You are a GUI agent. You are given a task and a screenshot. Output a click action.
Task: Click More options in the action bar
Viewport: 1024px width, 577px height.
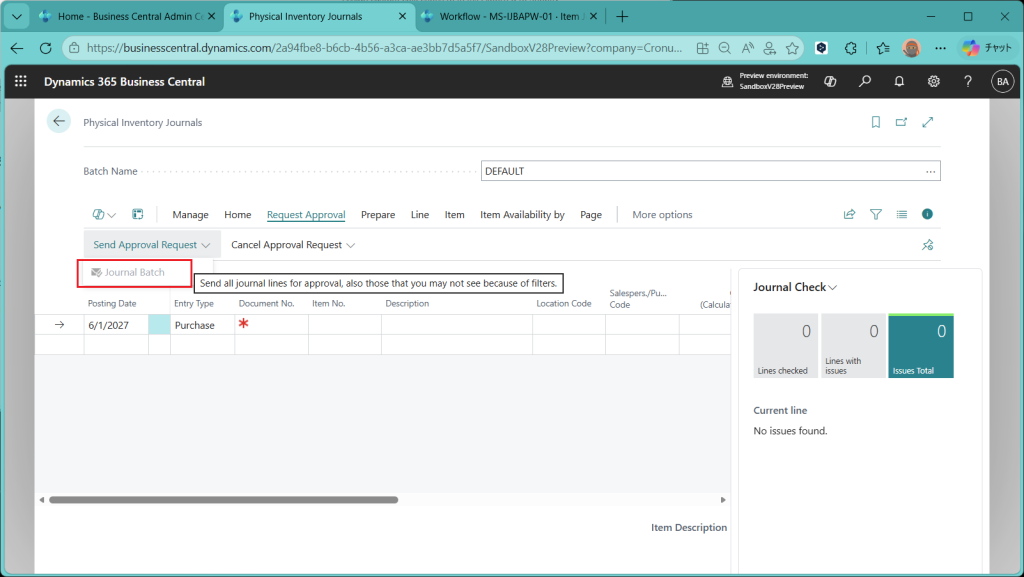pyautogui.click(x=662, y=215)
